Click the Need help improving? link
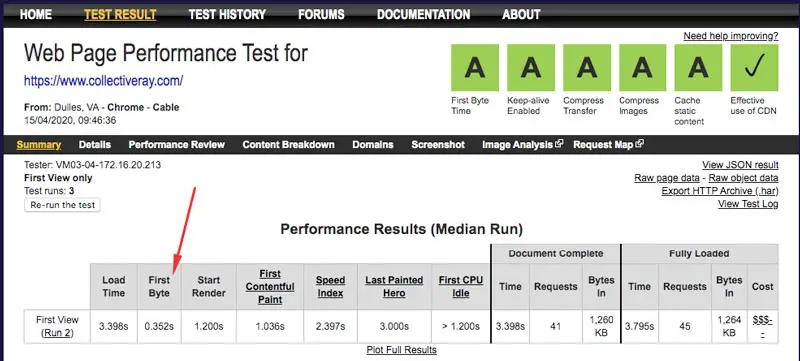The width and height of the screenshot is (800, 361). tap(731, 36)
